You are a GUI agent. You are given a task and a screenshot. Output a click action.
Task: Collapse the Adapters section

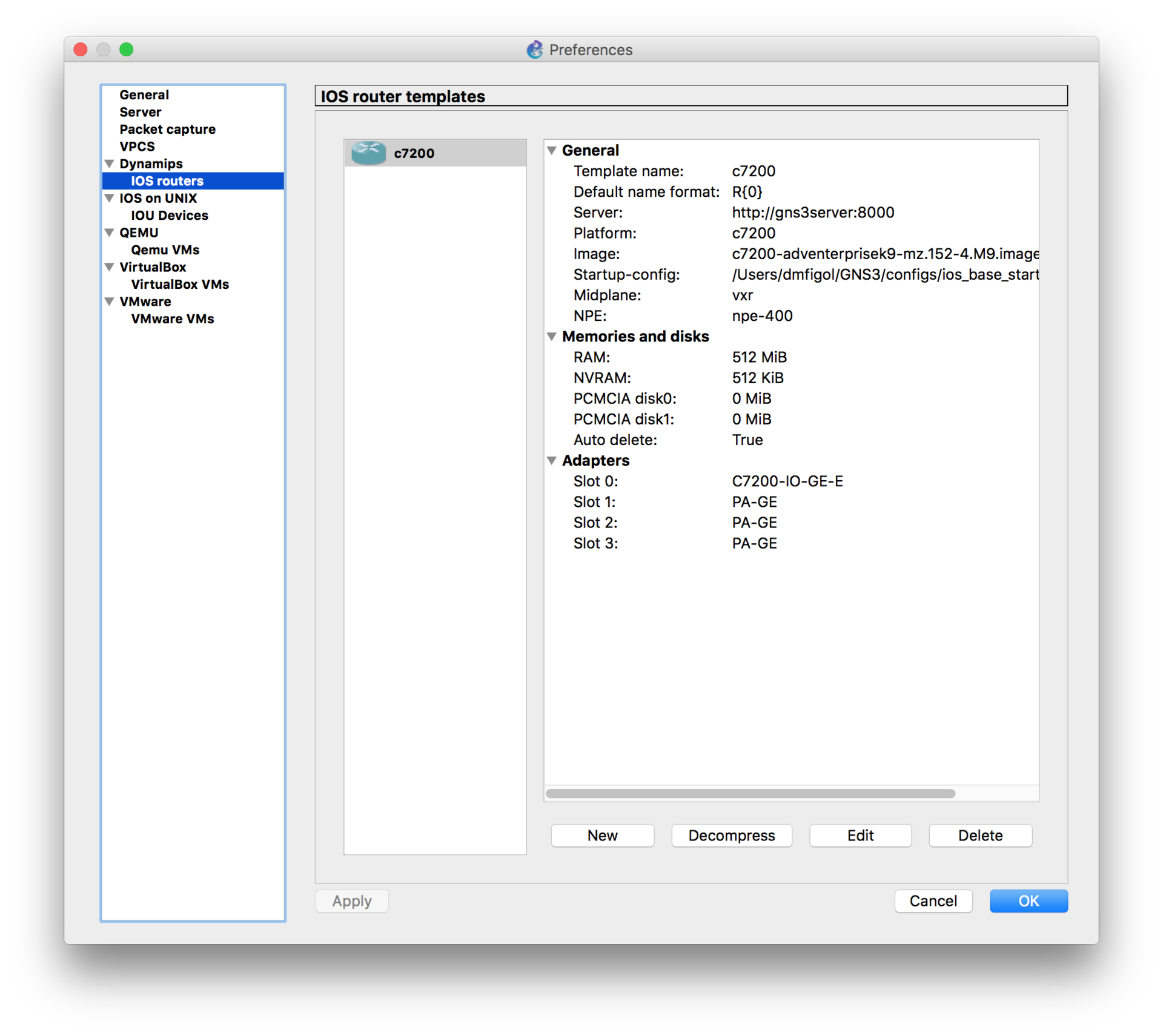click(x=555, y=460)
